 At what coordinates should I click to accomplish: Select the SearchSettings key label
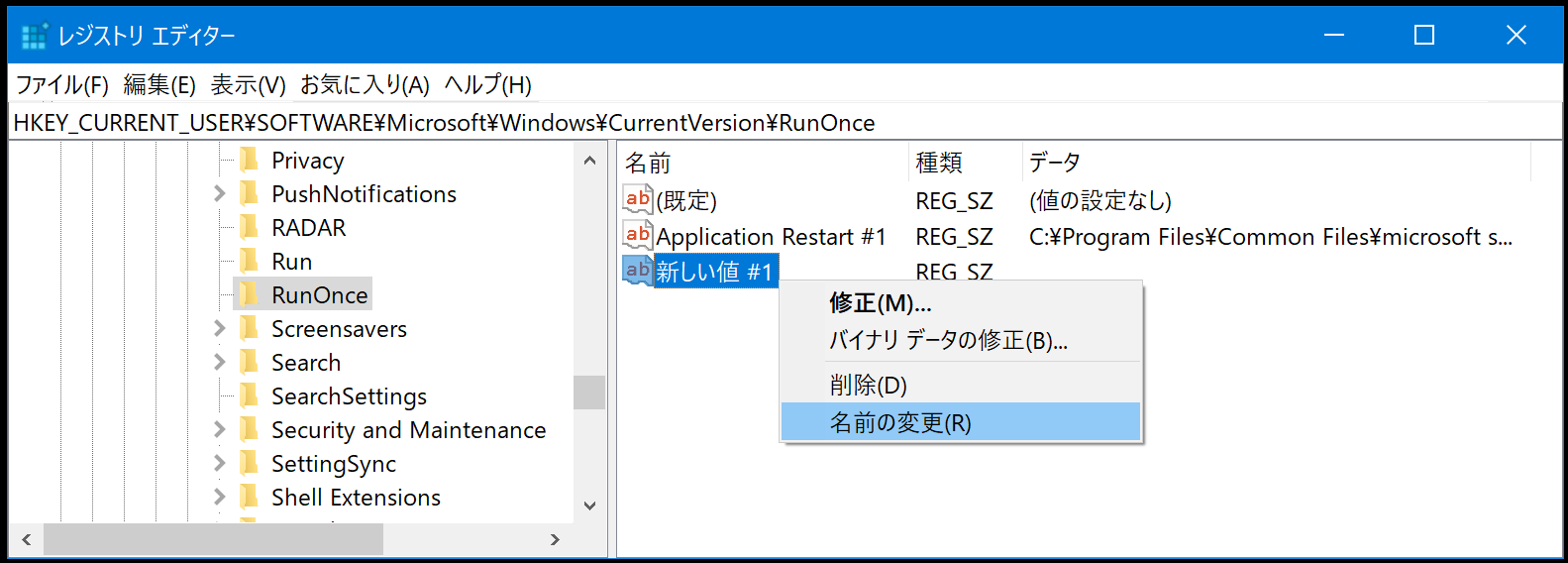click(x=350, y=395)
